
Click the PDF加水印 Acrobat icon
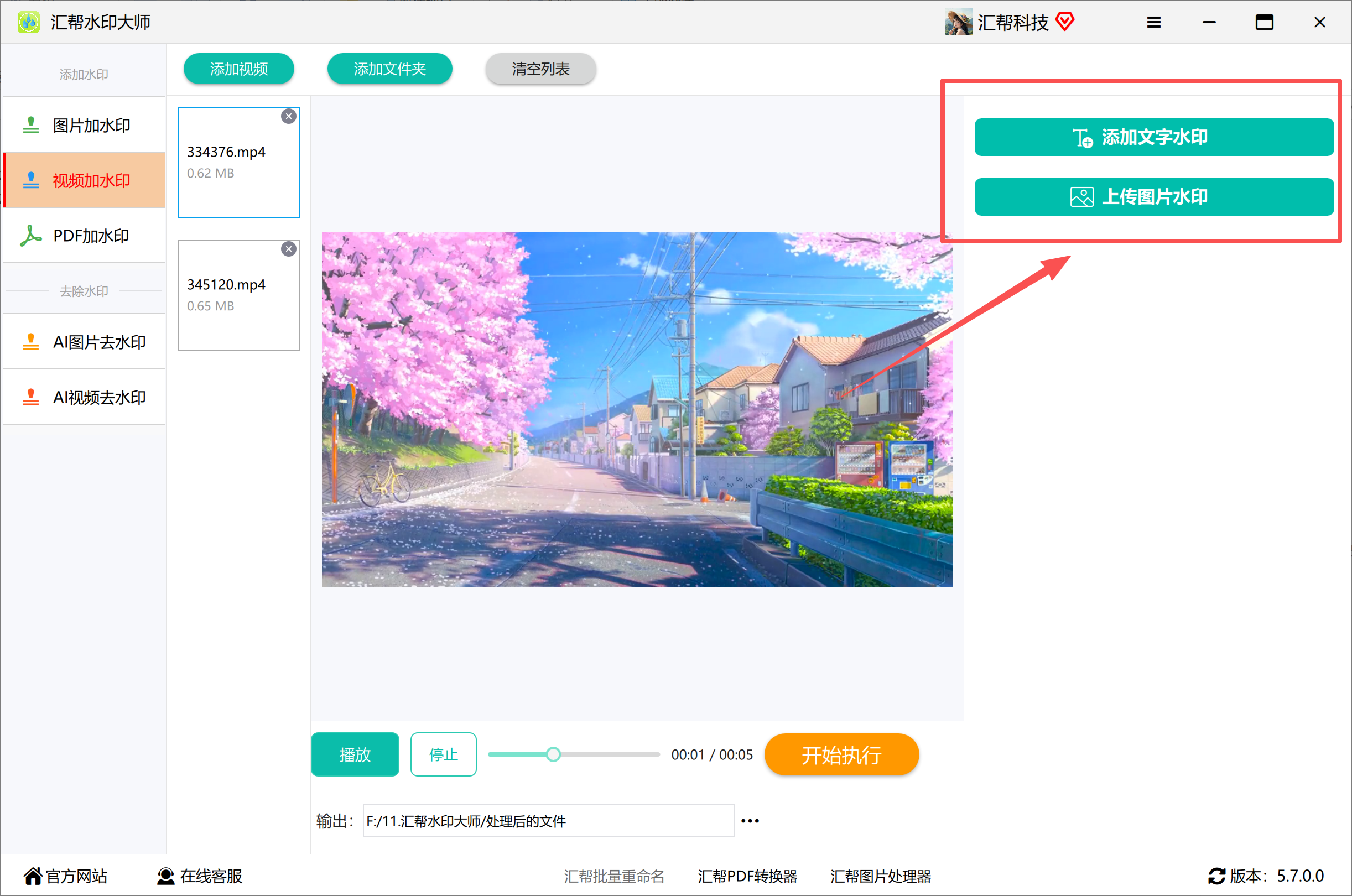[x=31, y=236]
